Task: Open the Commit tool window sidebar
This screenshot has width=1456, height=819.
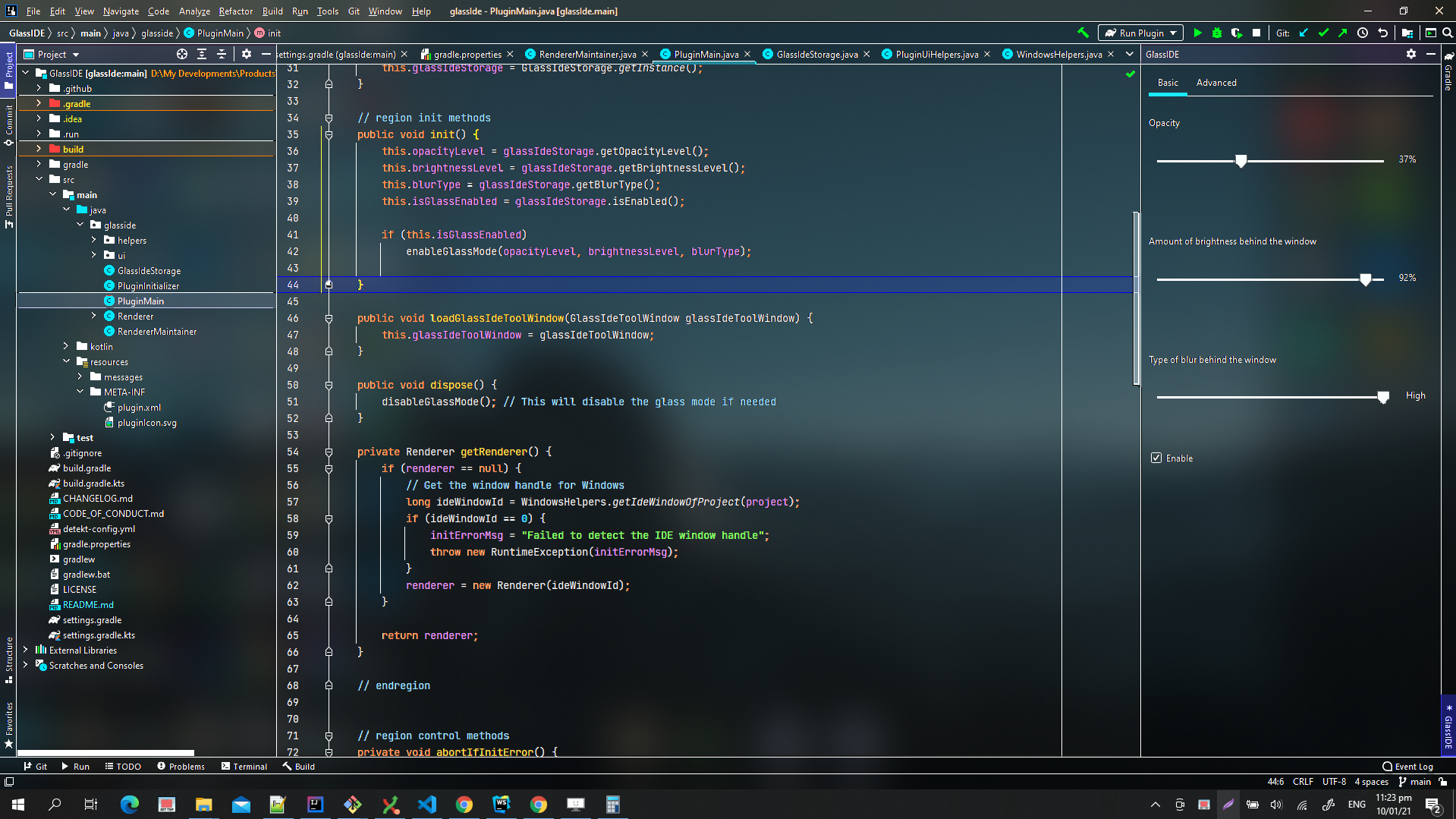Action: point(9,125)
